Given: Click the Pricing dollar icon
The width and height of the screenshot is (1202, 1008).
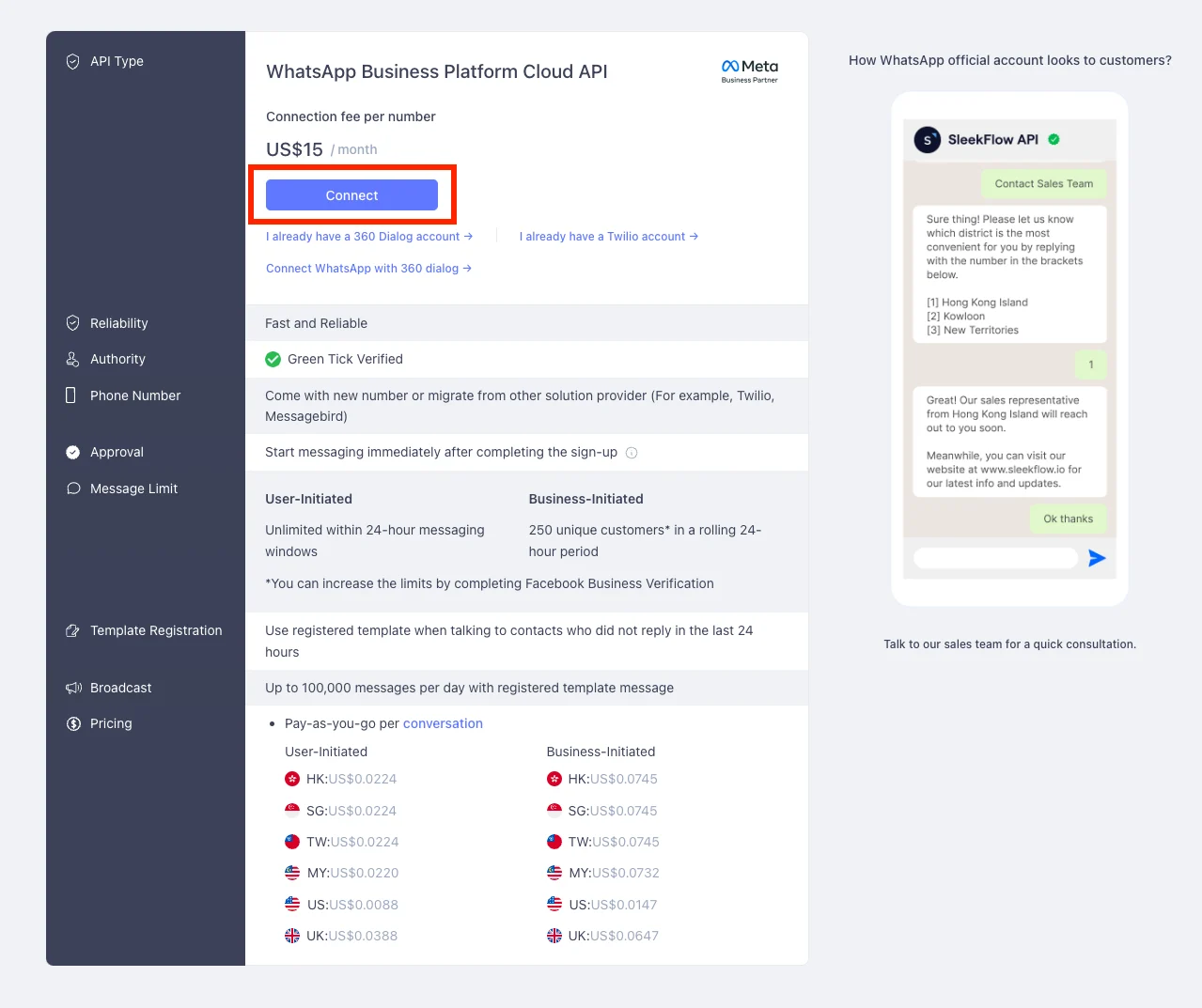Looking at the screenshot, I should click(73, 723).
